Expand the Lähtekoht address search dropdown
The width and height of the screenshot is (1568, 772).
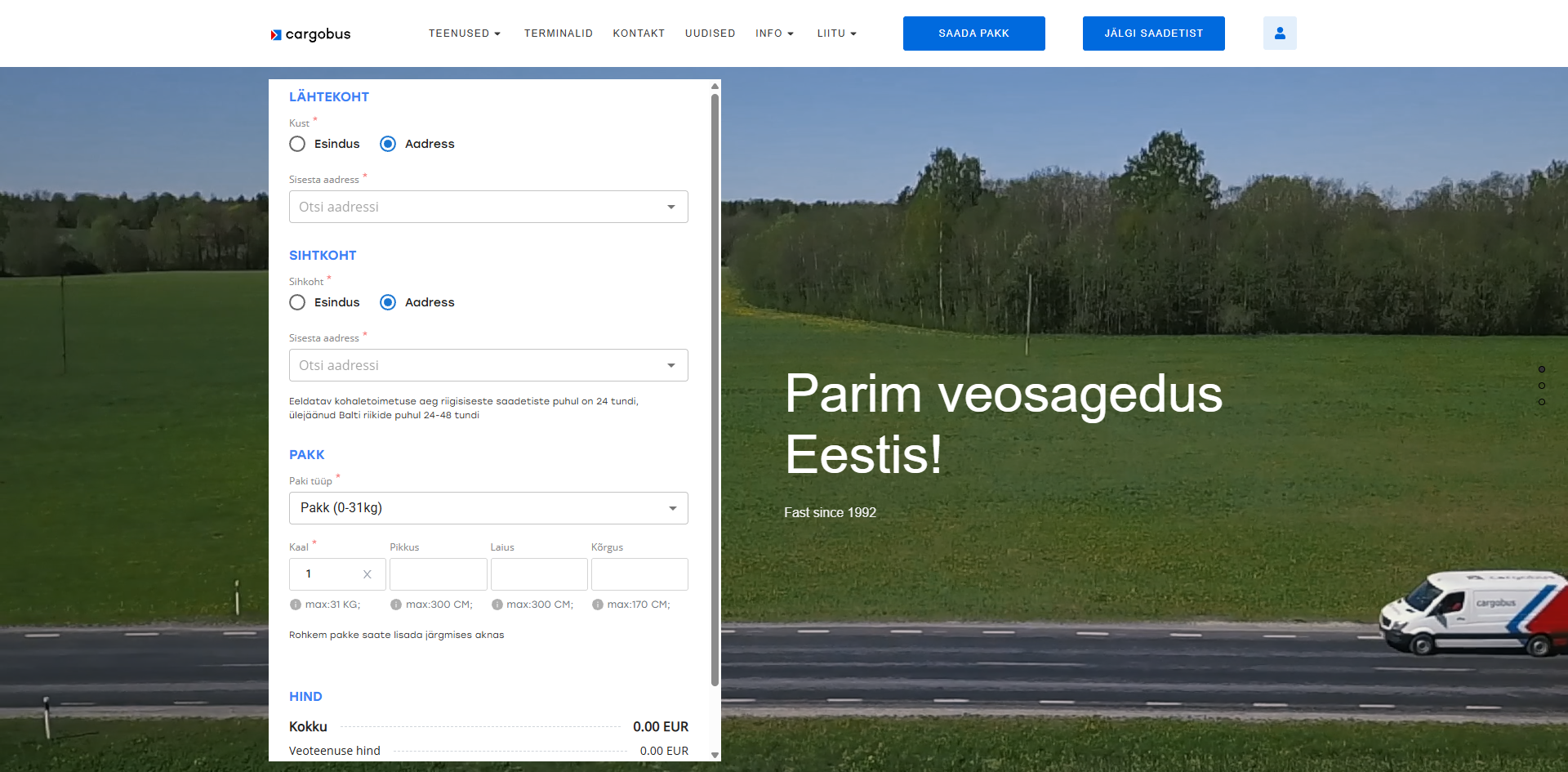(670, 207)
